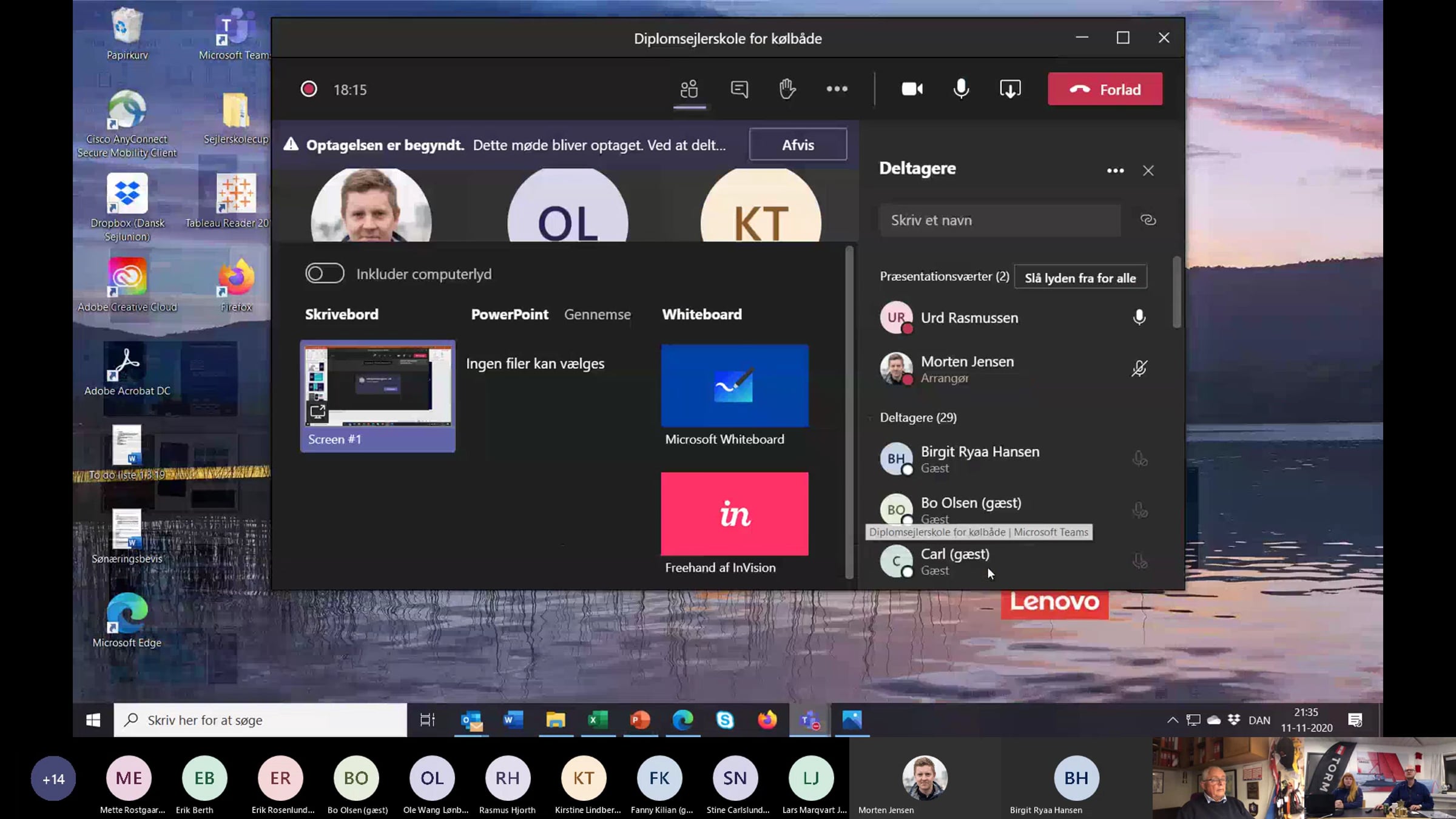Viewport: 1456px width, 819px height.
Task: Open Microsoft Edge desktop shortcut
Action: (x=127, y=621)
